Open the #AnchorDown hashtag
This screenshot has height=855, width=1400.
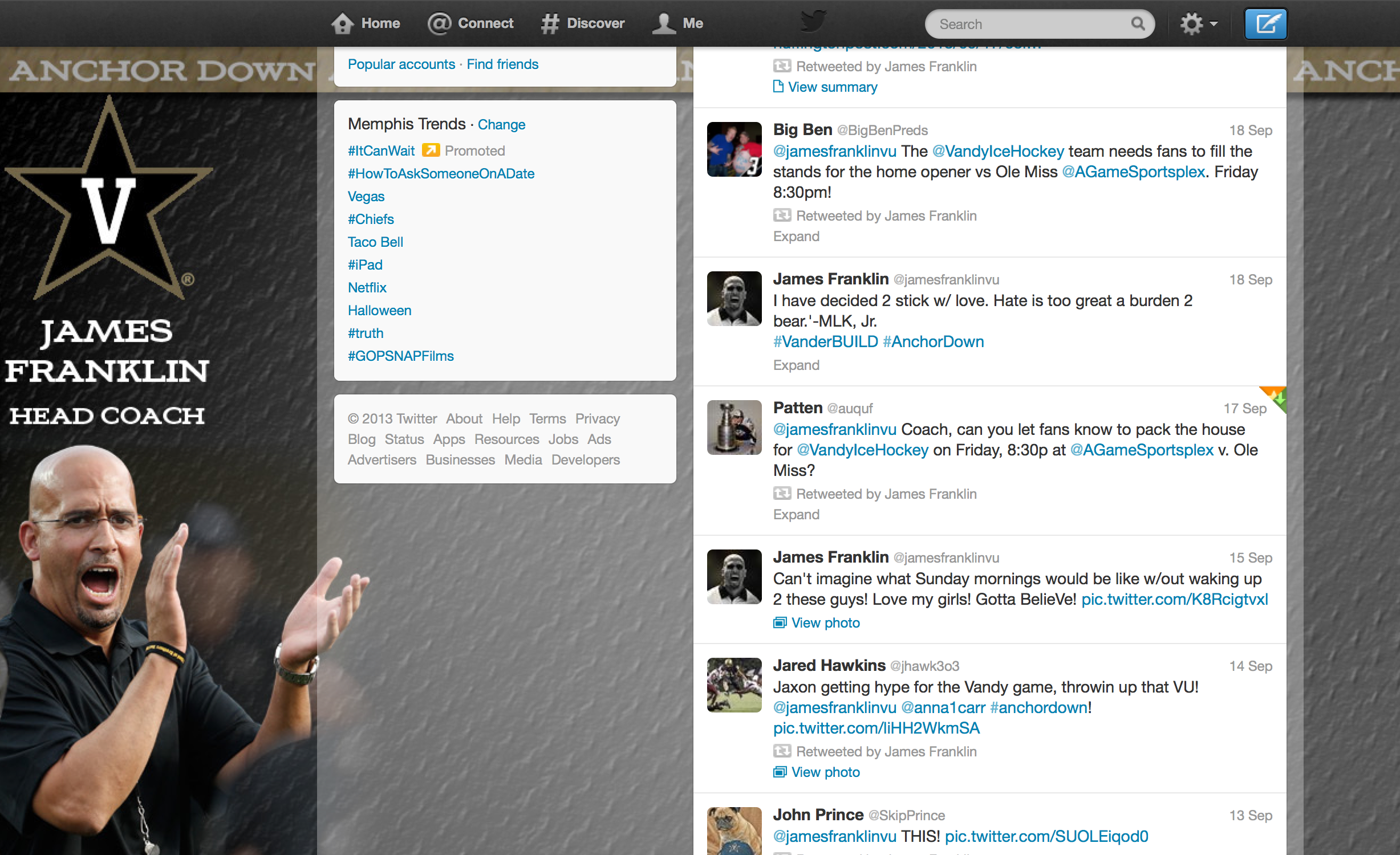[x=933, y=342]
